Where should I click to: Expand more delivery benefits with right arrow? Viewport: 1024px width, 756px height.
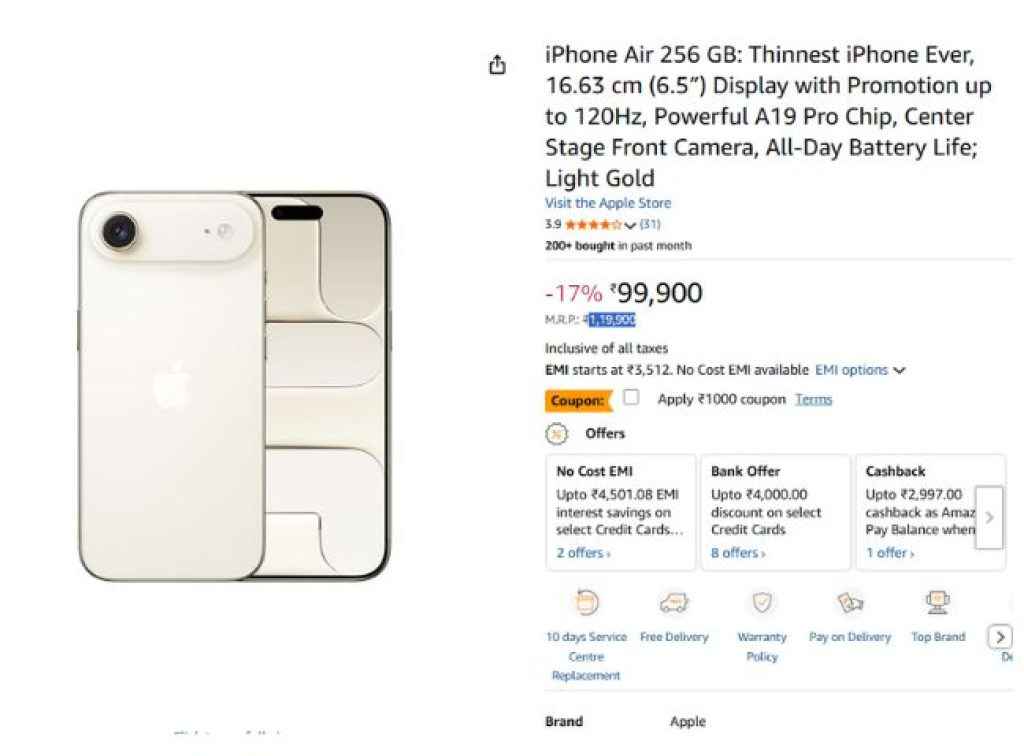pyautogui.click(x=1001, y=636)
